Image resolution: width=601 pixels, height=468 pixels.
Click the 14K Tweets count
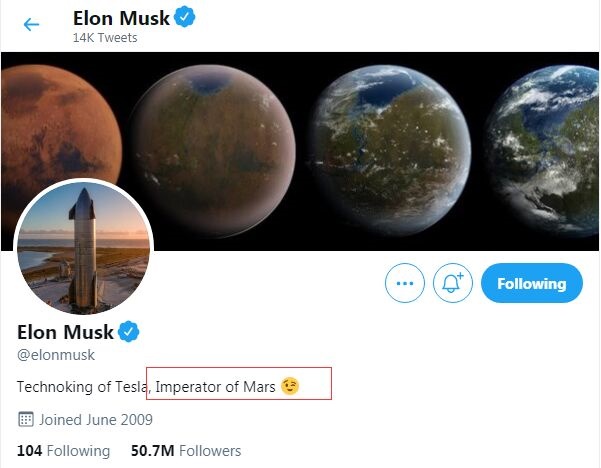105,38
